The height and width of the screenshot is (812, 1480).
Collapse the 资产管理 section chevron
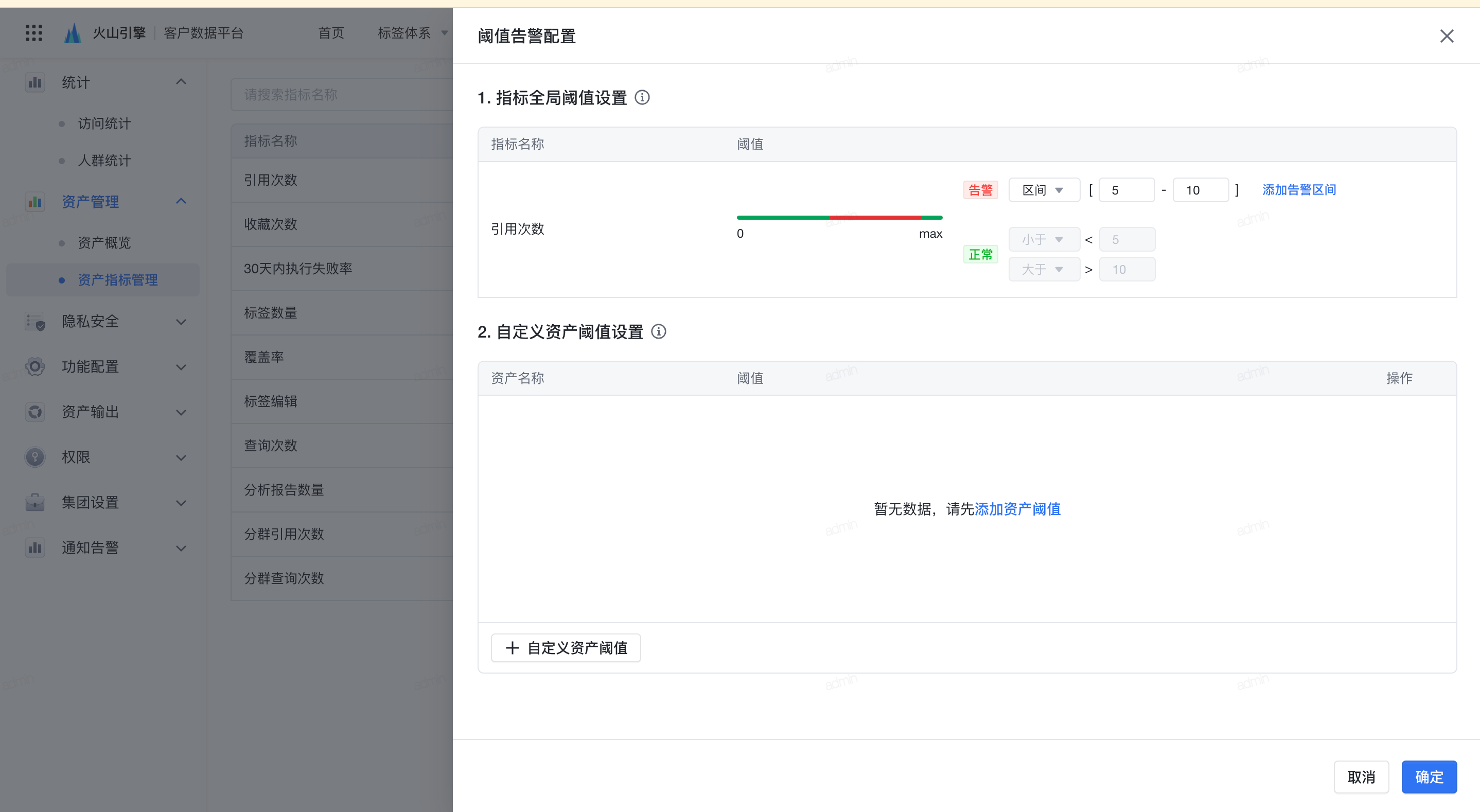pyautogui.click(x=181, y=201)
